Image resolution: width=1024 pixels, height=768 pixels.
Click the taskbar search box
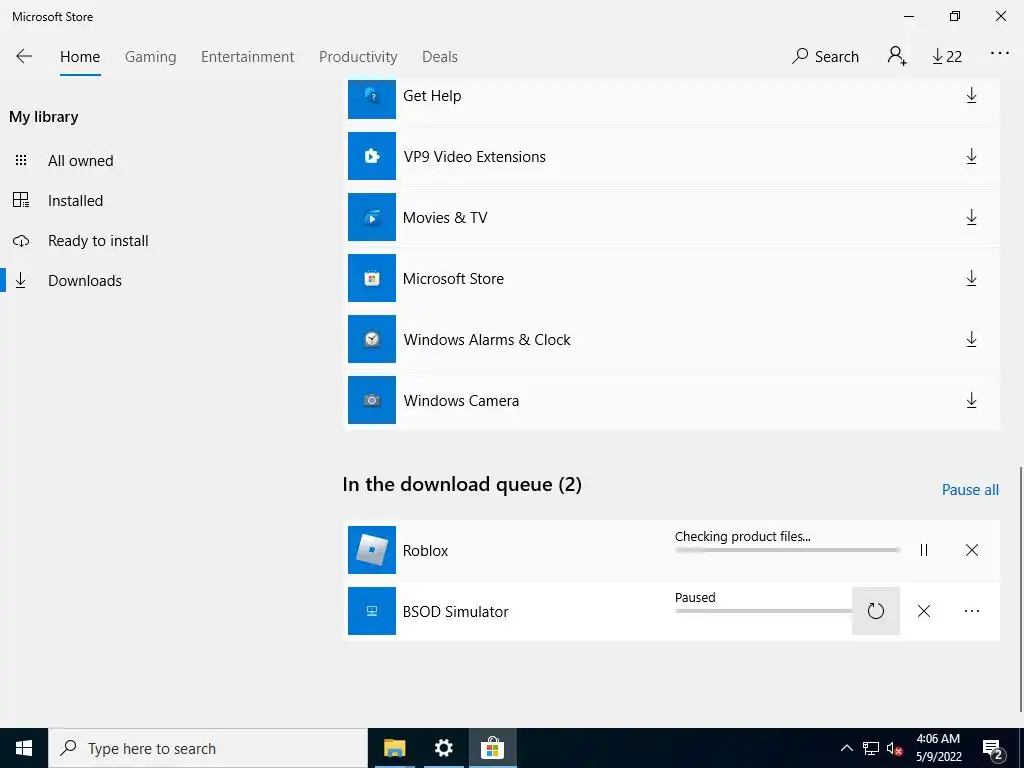point(208,748)
